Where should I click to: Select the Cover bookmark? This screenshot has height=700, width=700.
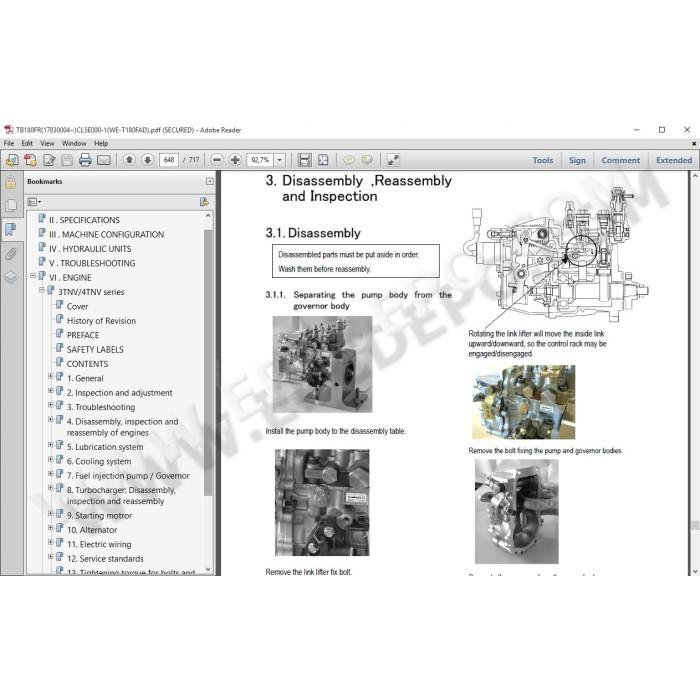(x=77, y=306)
